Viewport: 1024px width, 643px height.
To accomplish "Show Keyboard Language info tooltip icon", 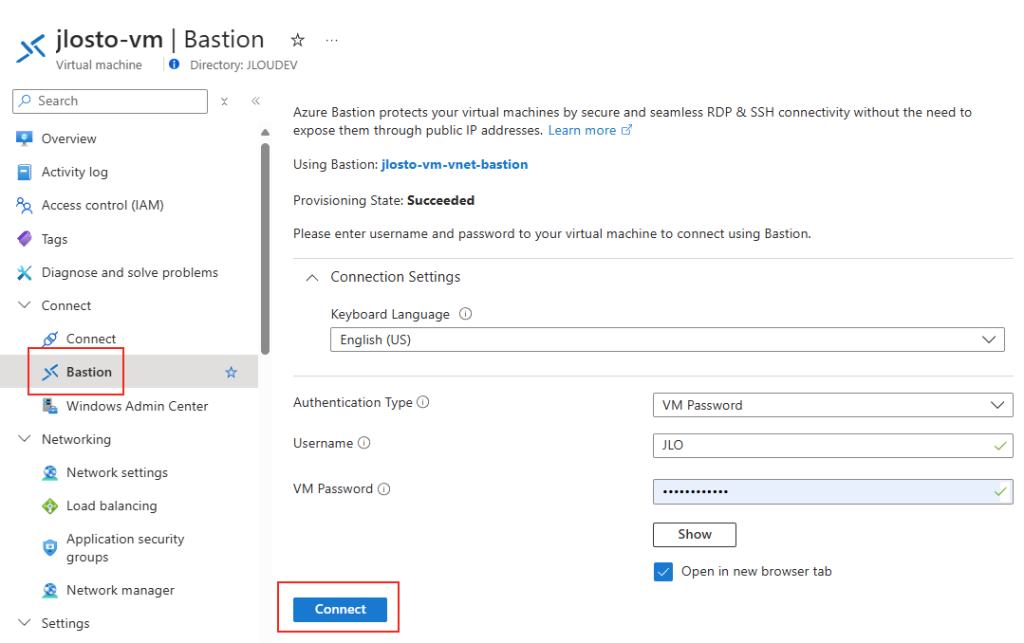I will [465, 314].
